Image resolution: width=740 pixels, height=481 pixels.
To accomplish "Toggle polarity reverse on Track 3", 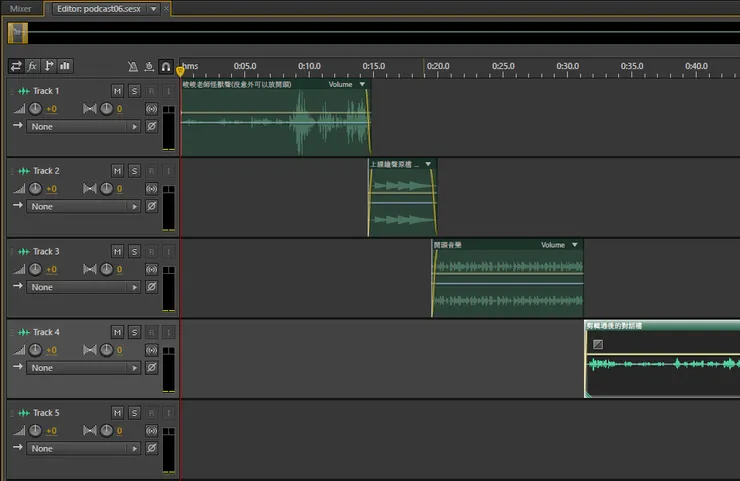I will pyautogui.click(x=151, y=287).
